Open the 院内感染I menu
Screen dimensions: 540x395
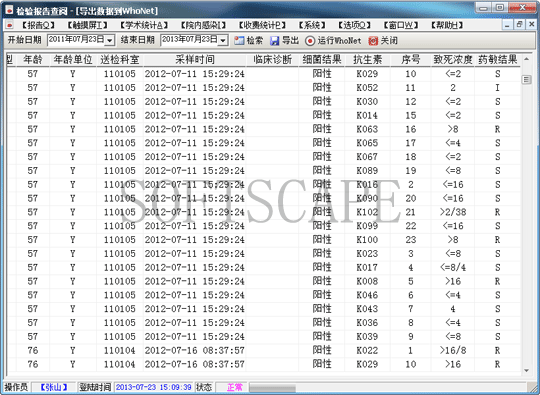[204, 25]
